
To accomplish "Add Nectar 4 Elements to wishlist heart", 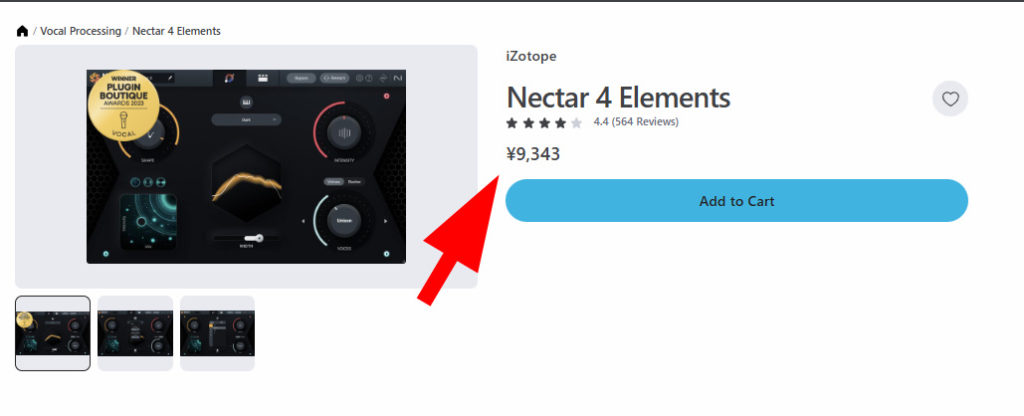I will pyautogui.click(x=950, y=99).
